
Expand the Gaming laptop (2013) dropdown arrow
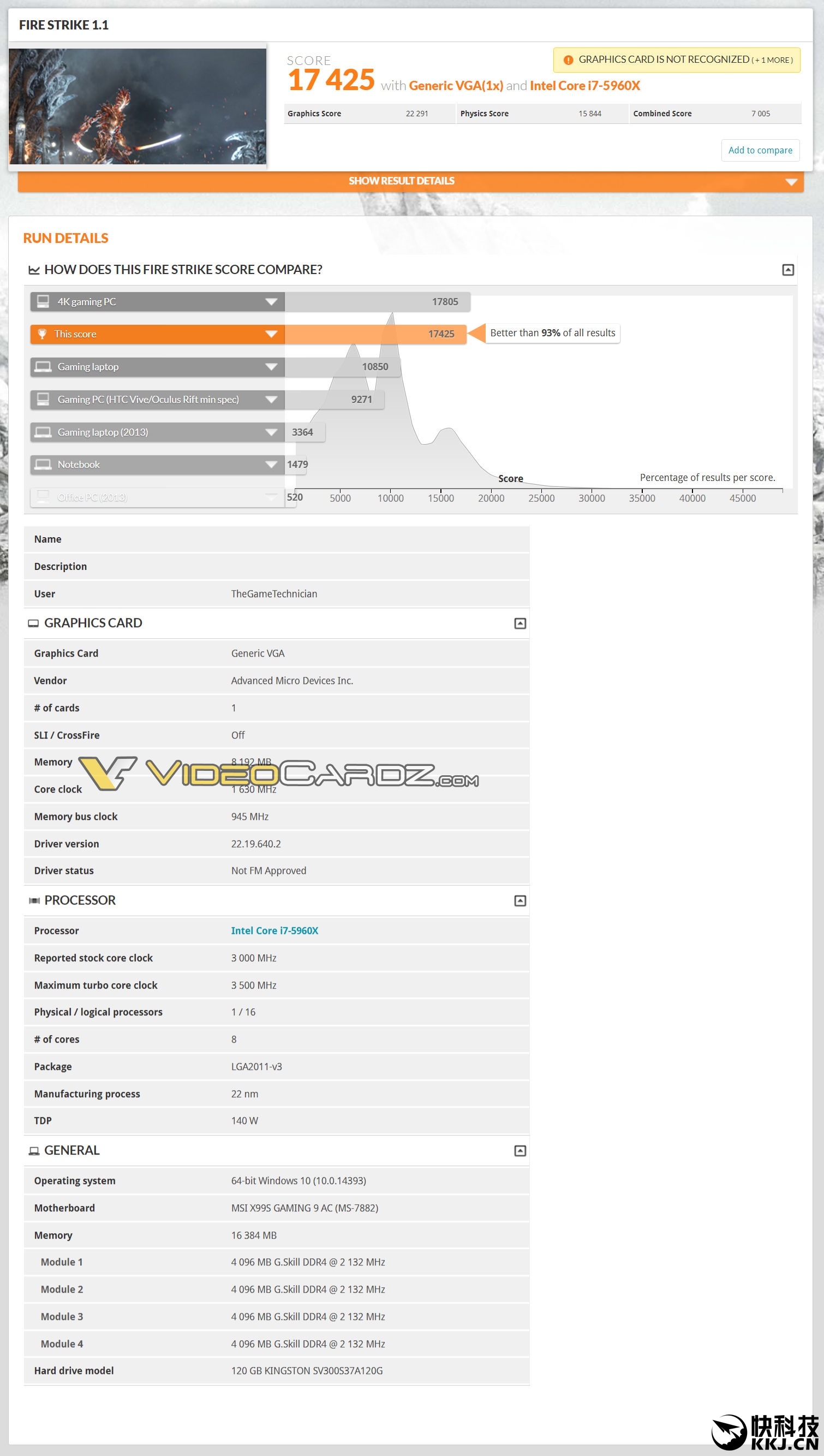point(272,432)
